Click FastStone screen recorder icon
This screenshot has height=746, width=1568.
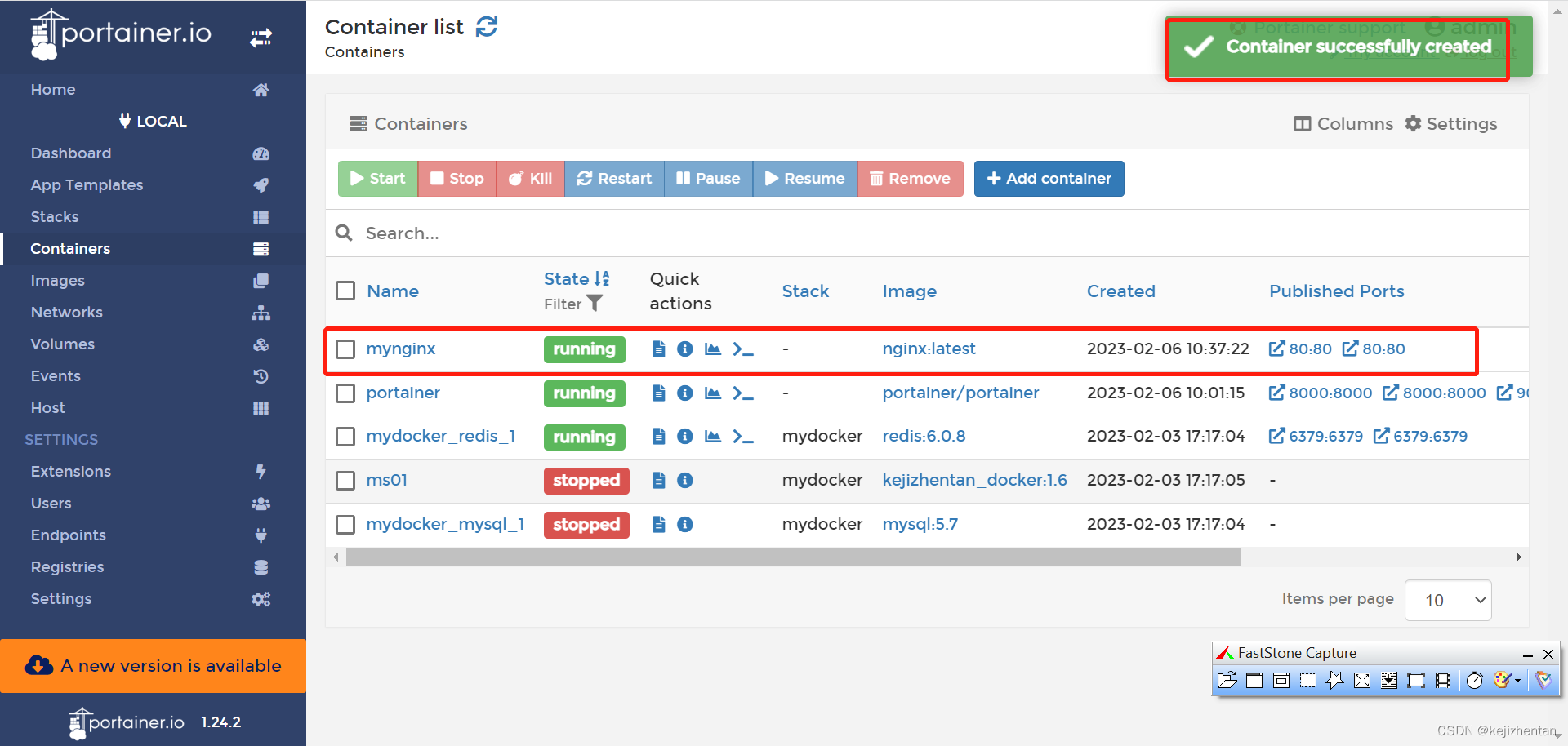[1443, 681]
